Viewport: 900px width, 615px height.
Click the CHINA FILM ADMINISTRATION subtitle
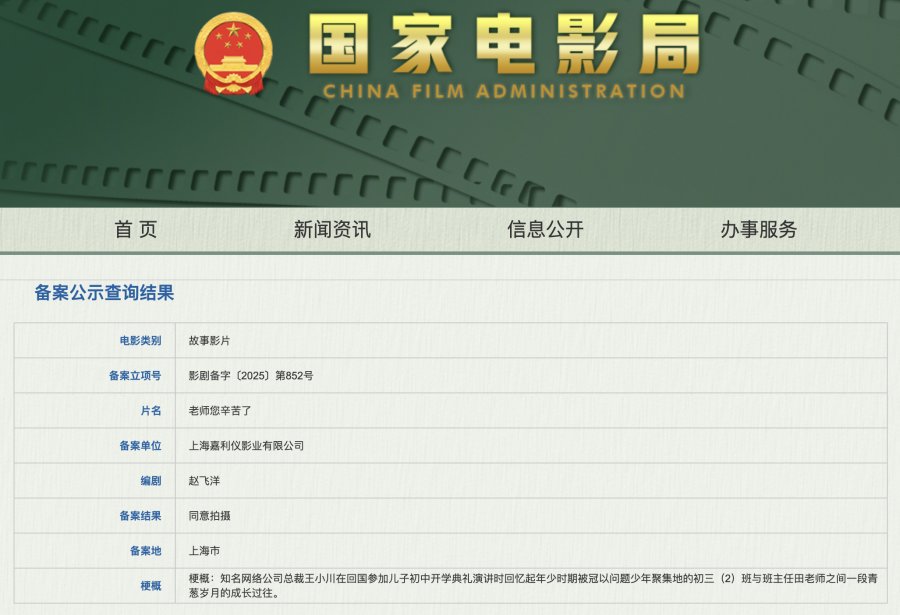(x=504, y=91)
